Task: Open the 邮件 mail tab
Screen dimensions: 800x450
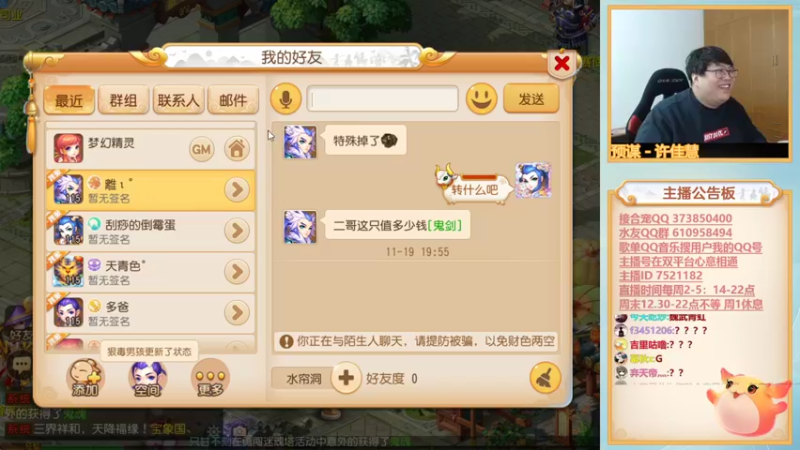Action: [x=233, y=100]
